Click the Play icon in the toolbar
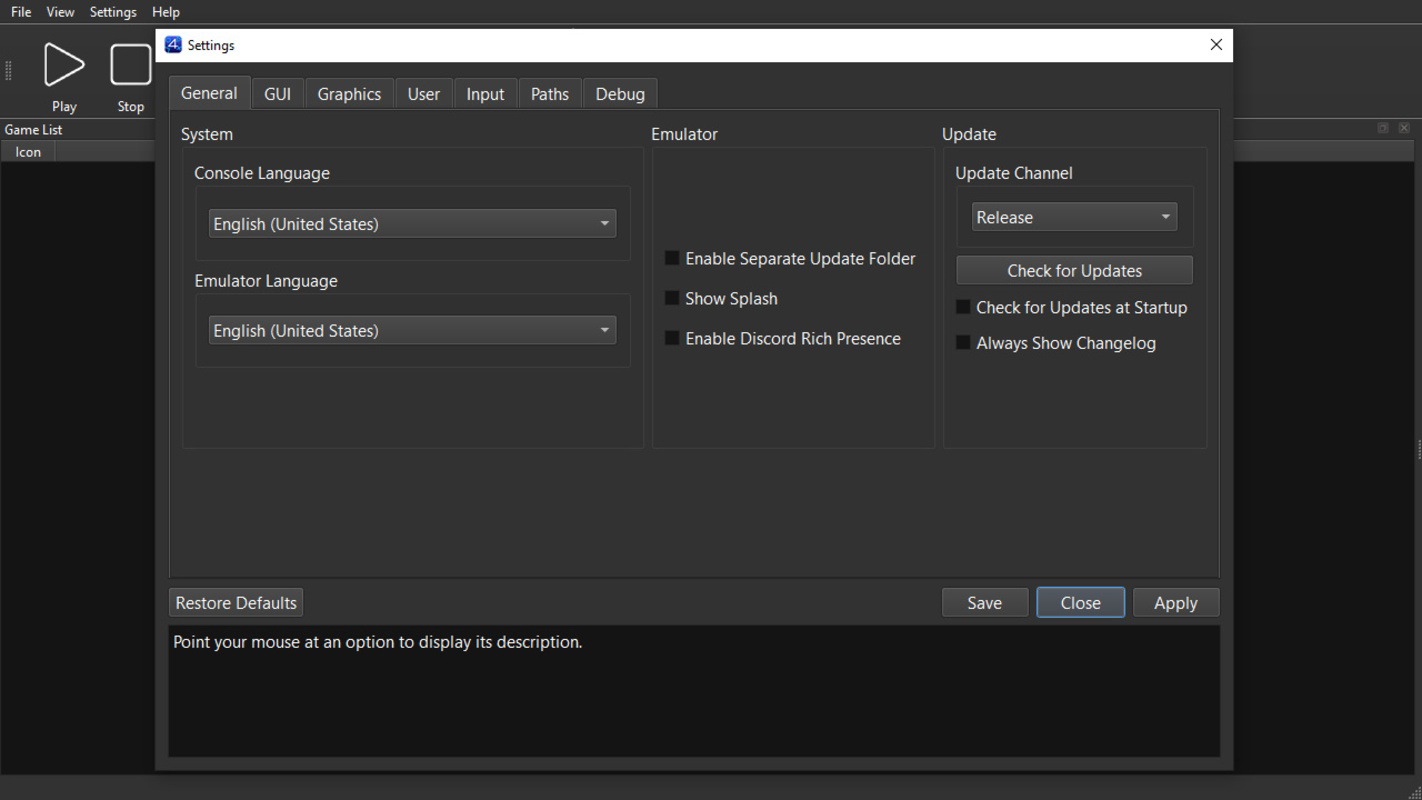This screenshot has height=800, width=1422. (64, 65)
